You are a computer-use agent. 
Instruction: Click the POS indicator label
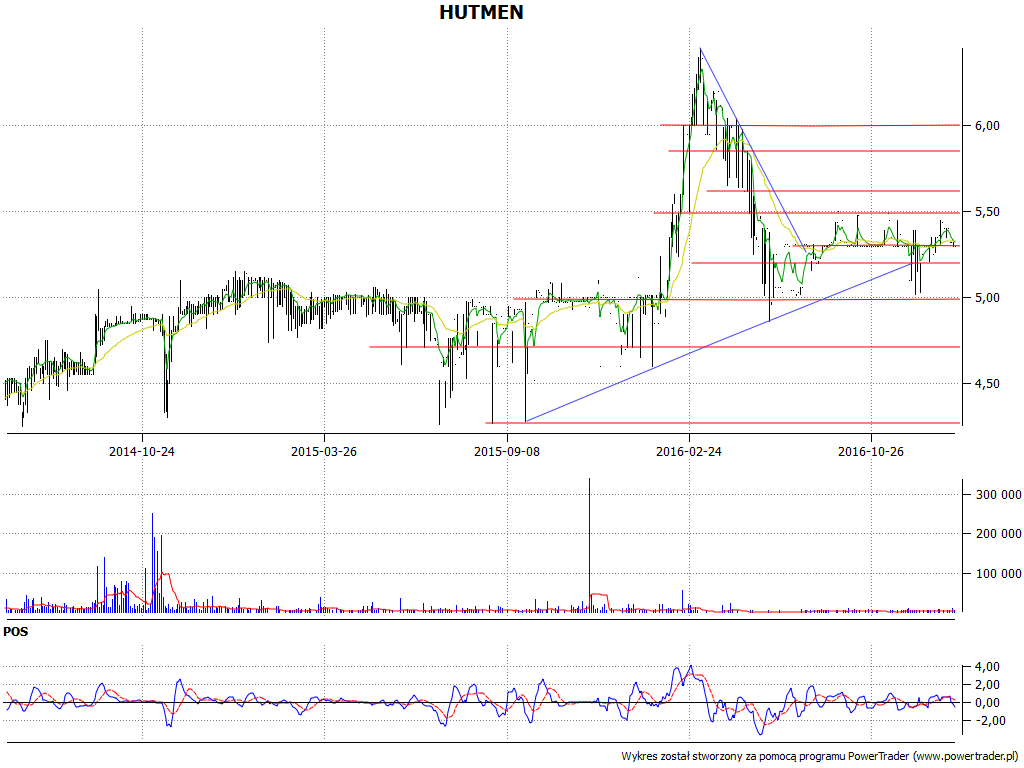16,632
